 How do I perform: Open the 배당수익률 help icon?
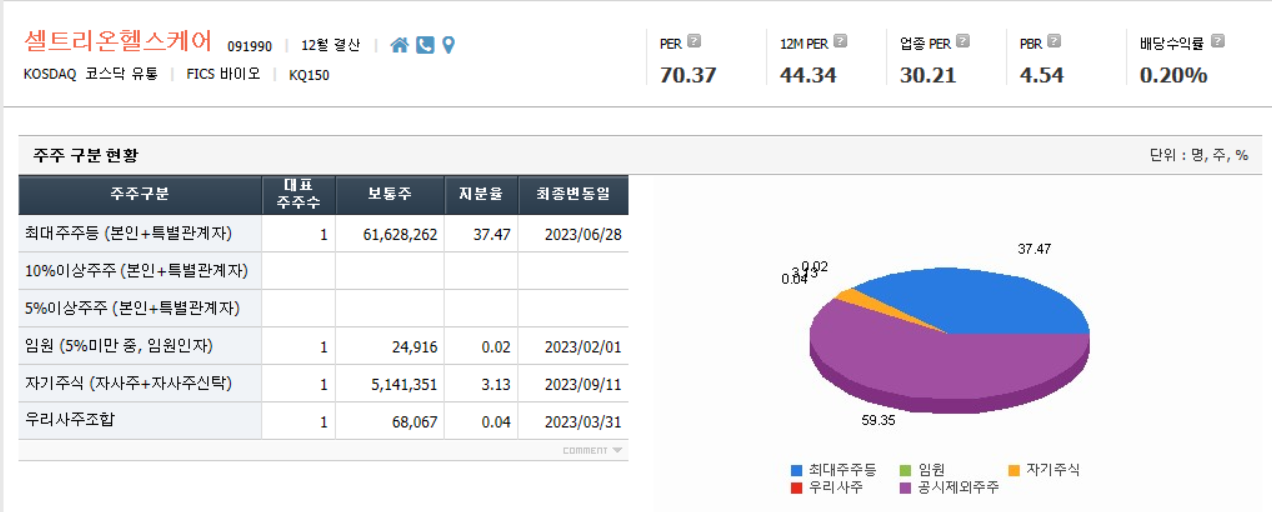click(1218, 42)
